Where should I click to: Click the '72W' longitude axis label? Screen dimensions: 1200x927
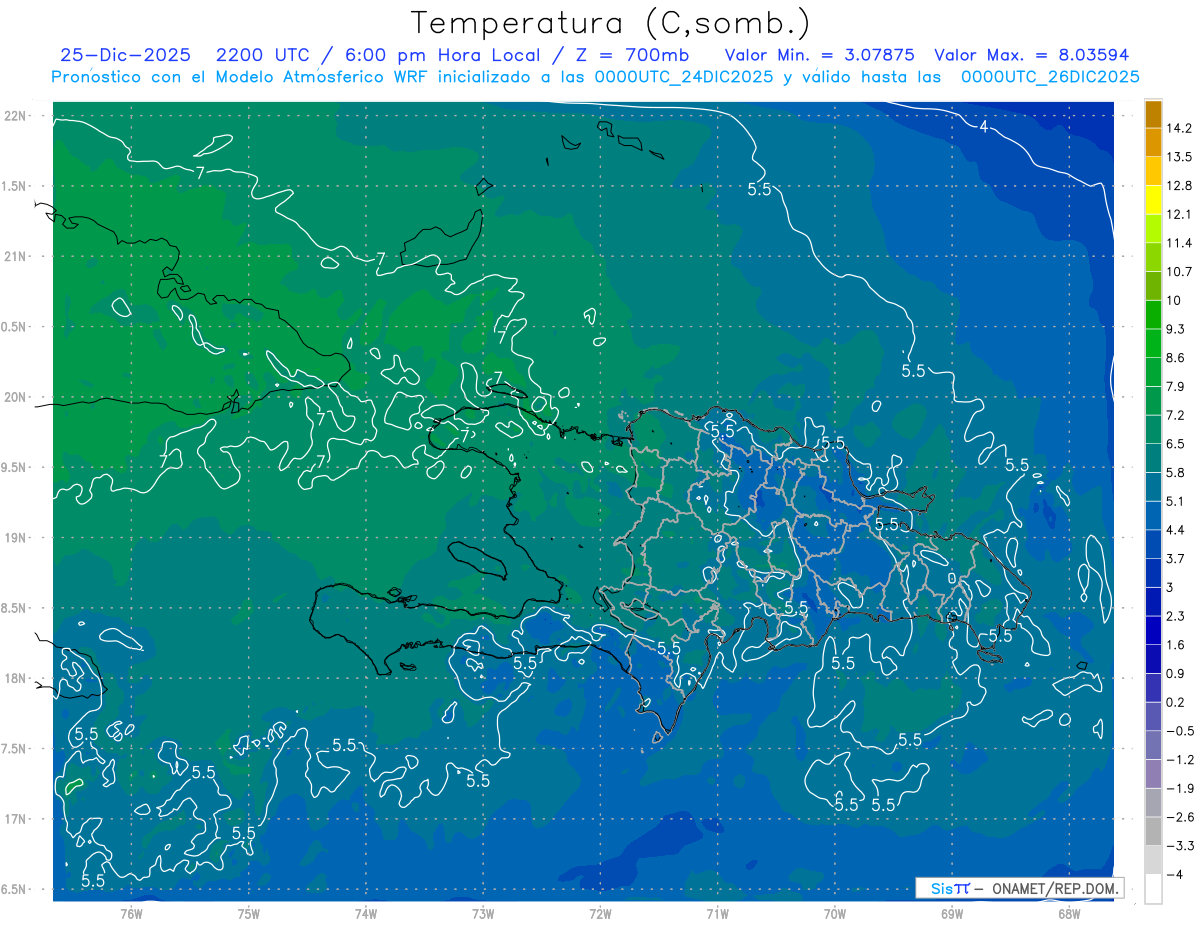600,913
